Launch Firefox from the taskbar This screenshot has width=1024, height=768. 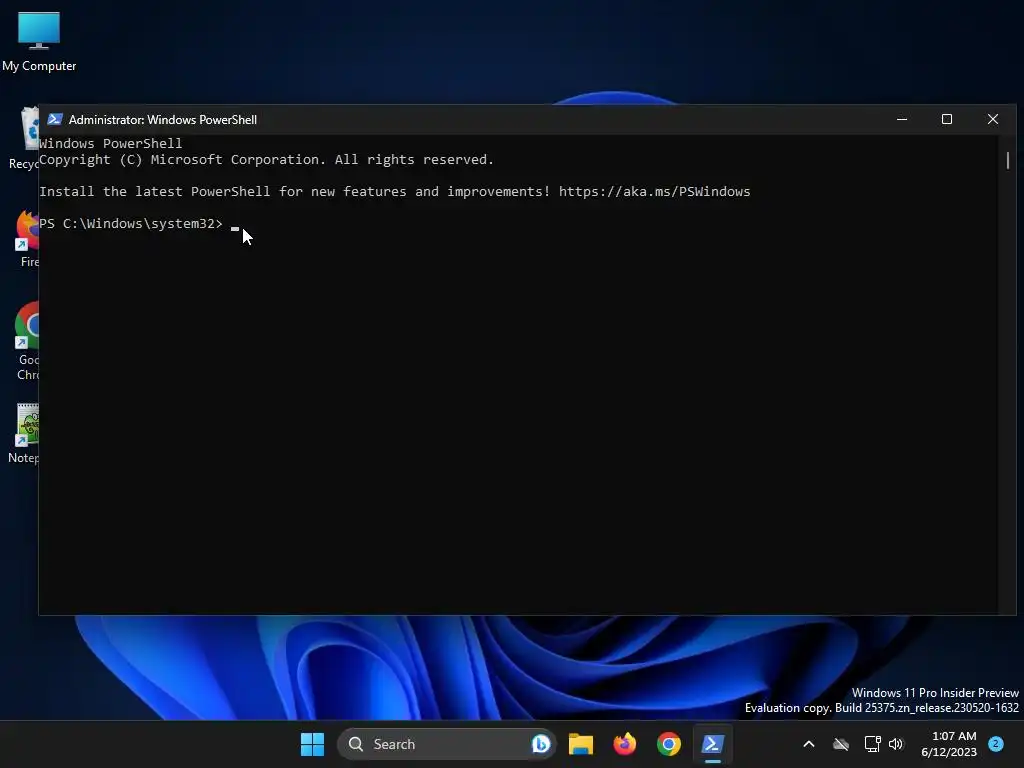pos(625,744)
